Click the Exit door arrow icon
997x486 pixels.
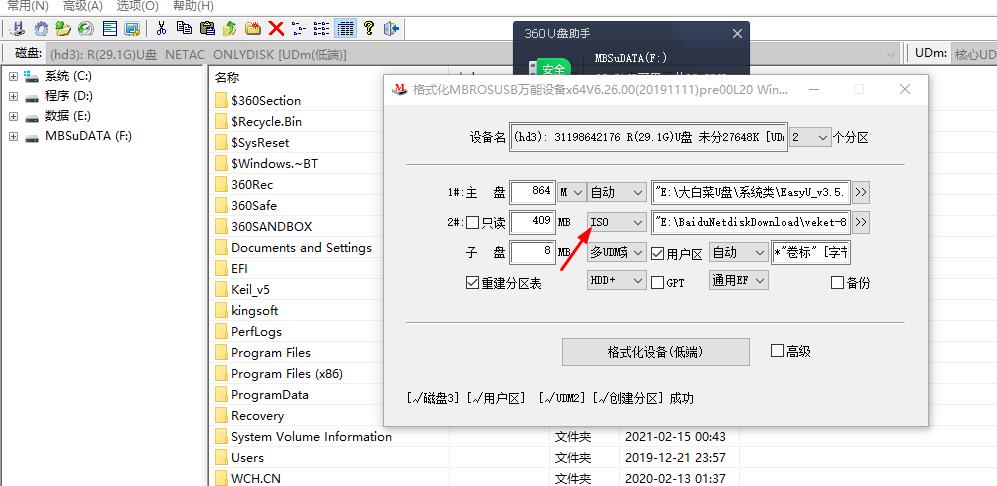tap(391, 28)
